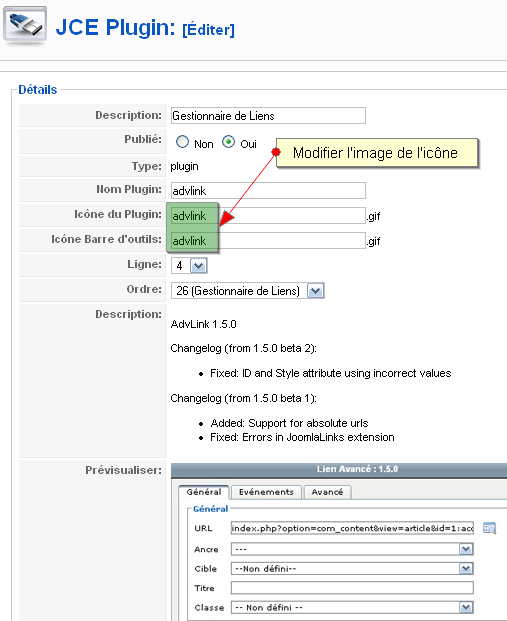Screen dimensions: 507x621
Task: Open the Ligne dropdown showing 4
Action: [189, 265]
